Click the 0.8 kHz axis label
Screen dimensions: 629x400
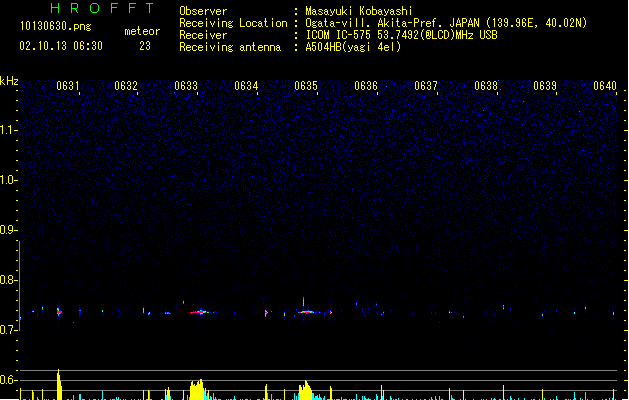[8, 280]
